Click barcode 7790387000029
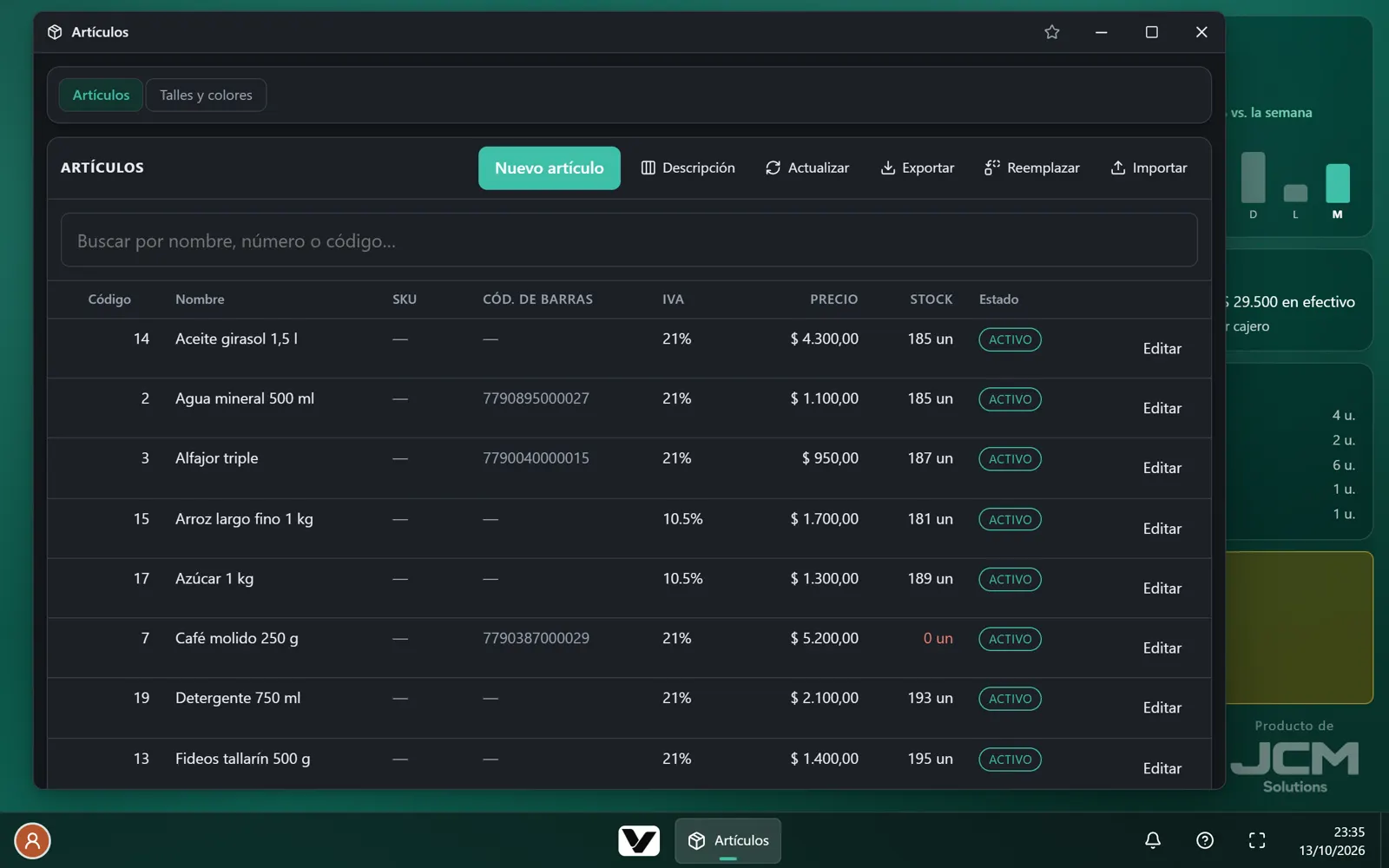 (x=536, y=638)
